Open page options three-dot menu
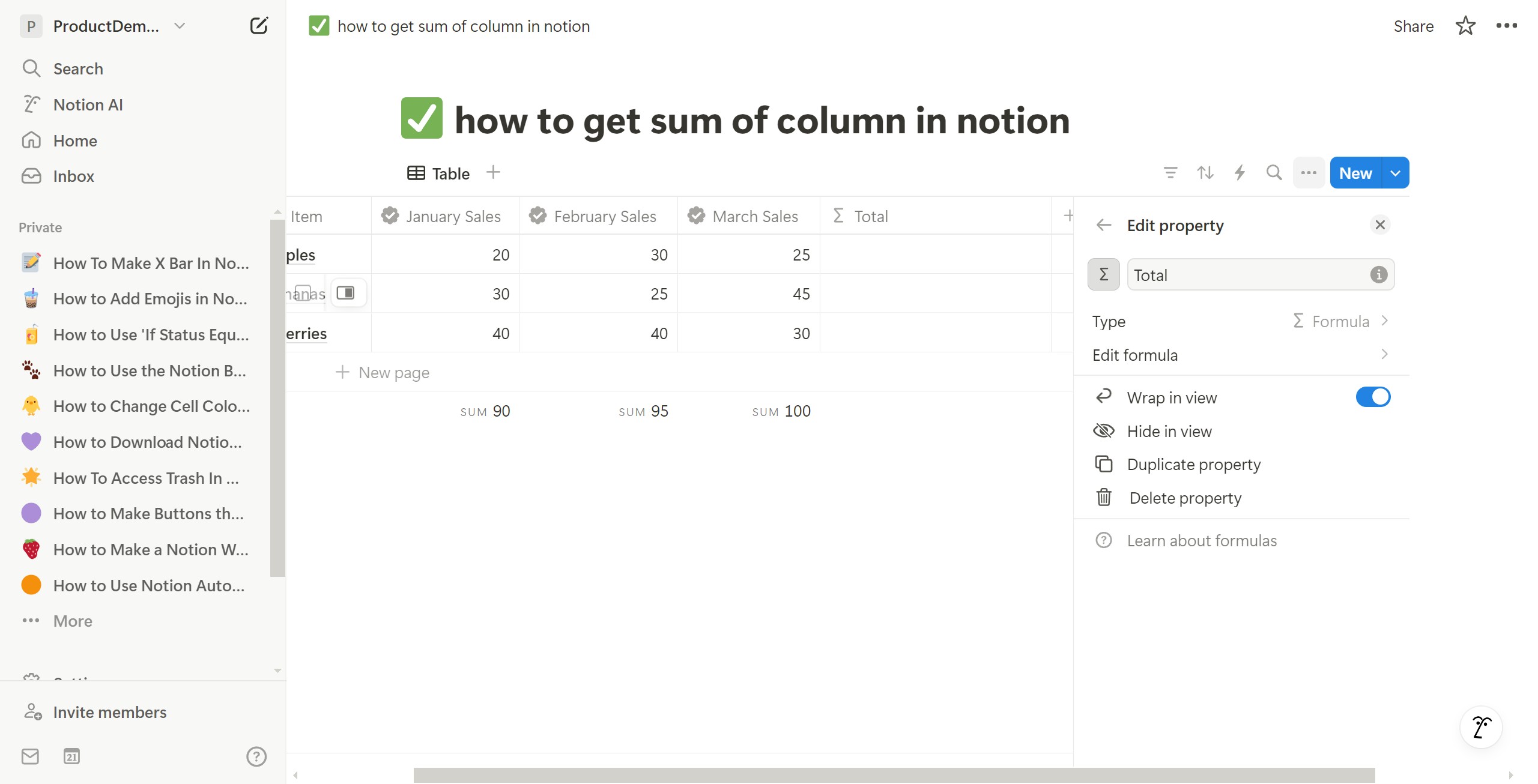 (x=1506, y=26)
